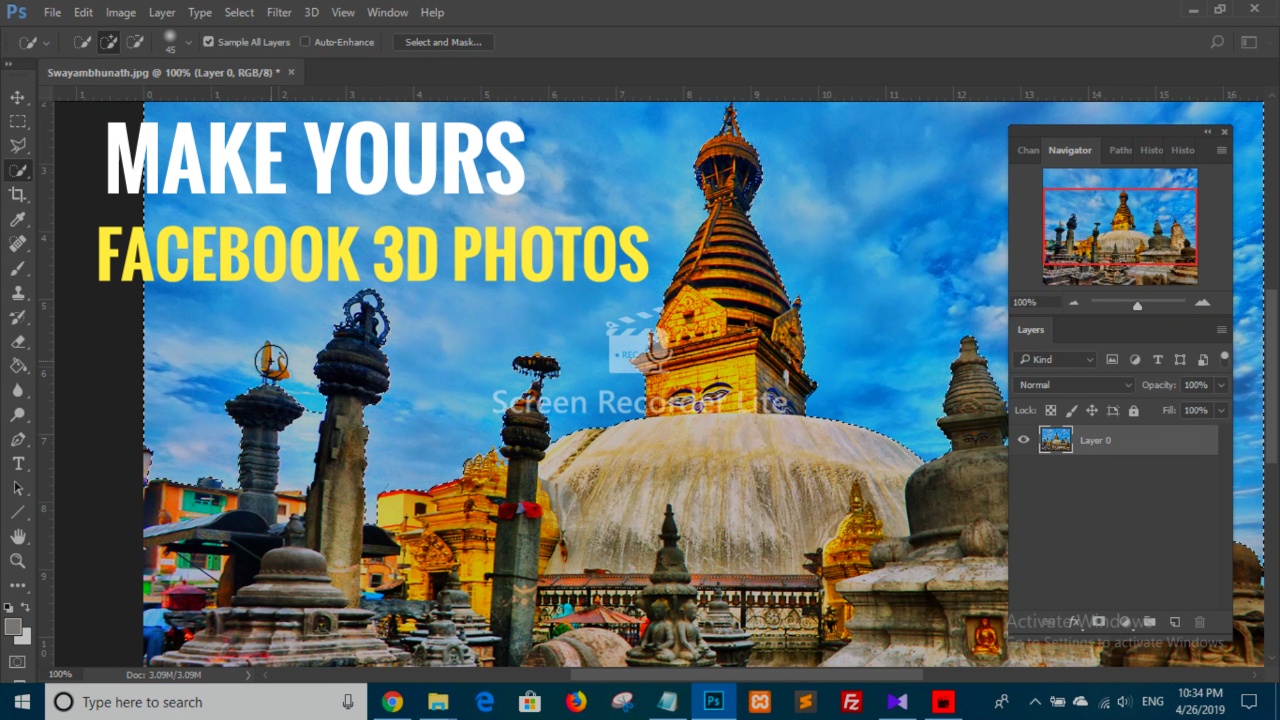The height and width of the screenshot is (720, 1280).
Task: Select the Horizontal Type tool
Action: (18, 464)
